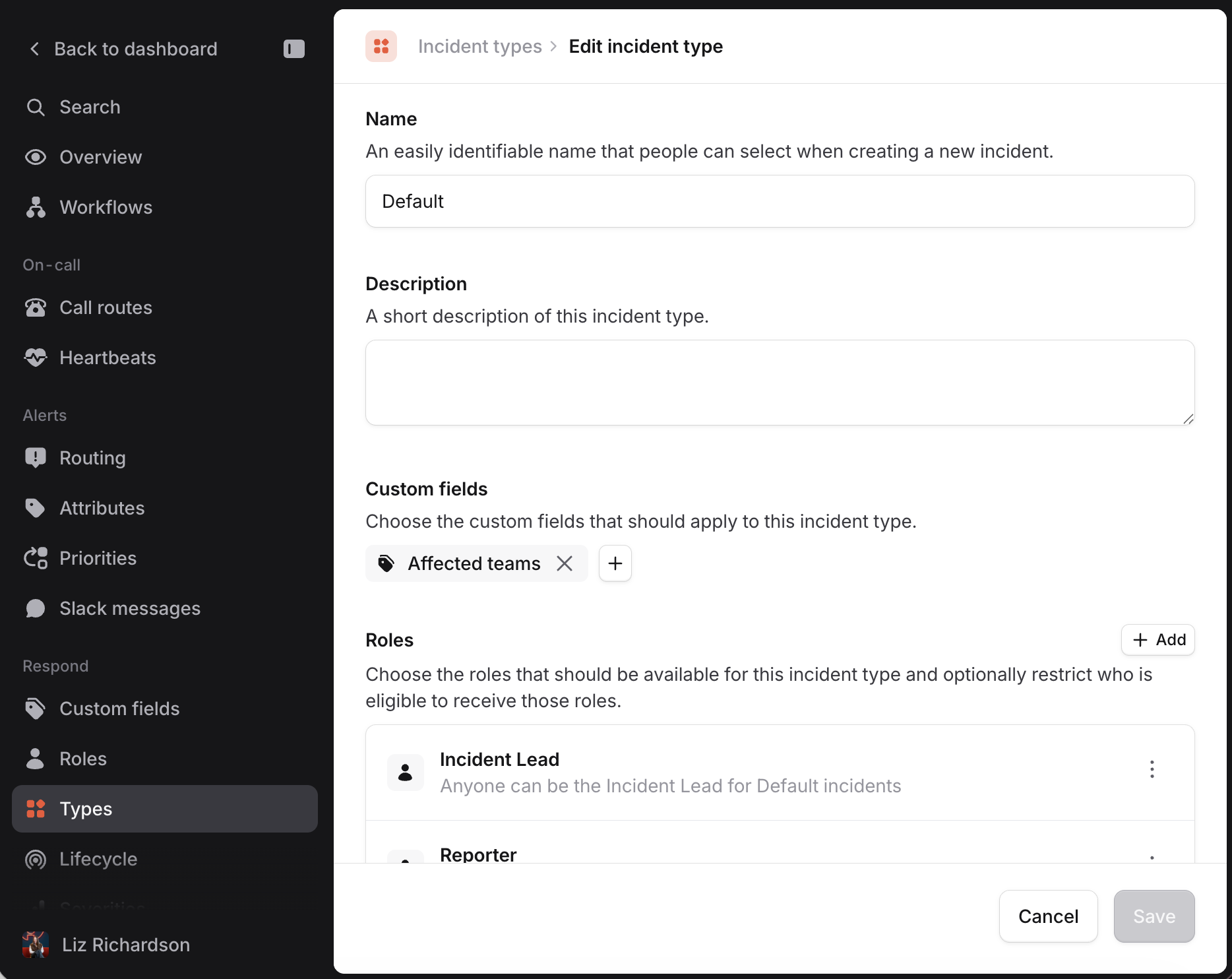Click the Add role button

tap(1158, 640)
